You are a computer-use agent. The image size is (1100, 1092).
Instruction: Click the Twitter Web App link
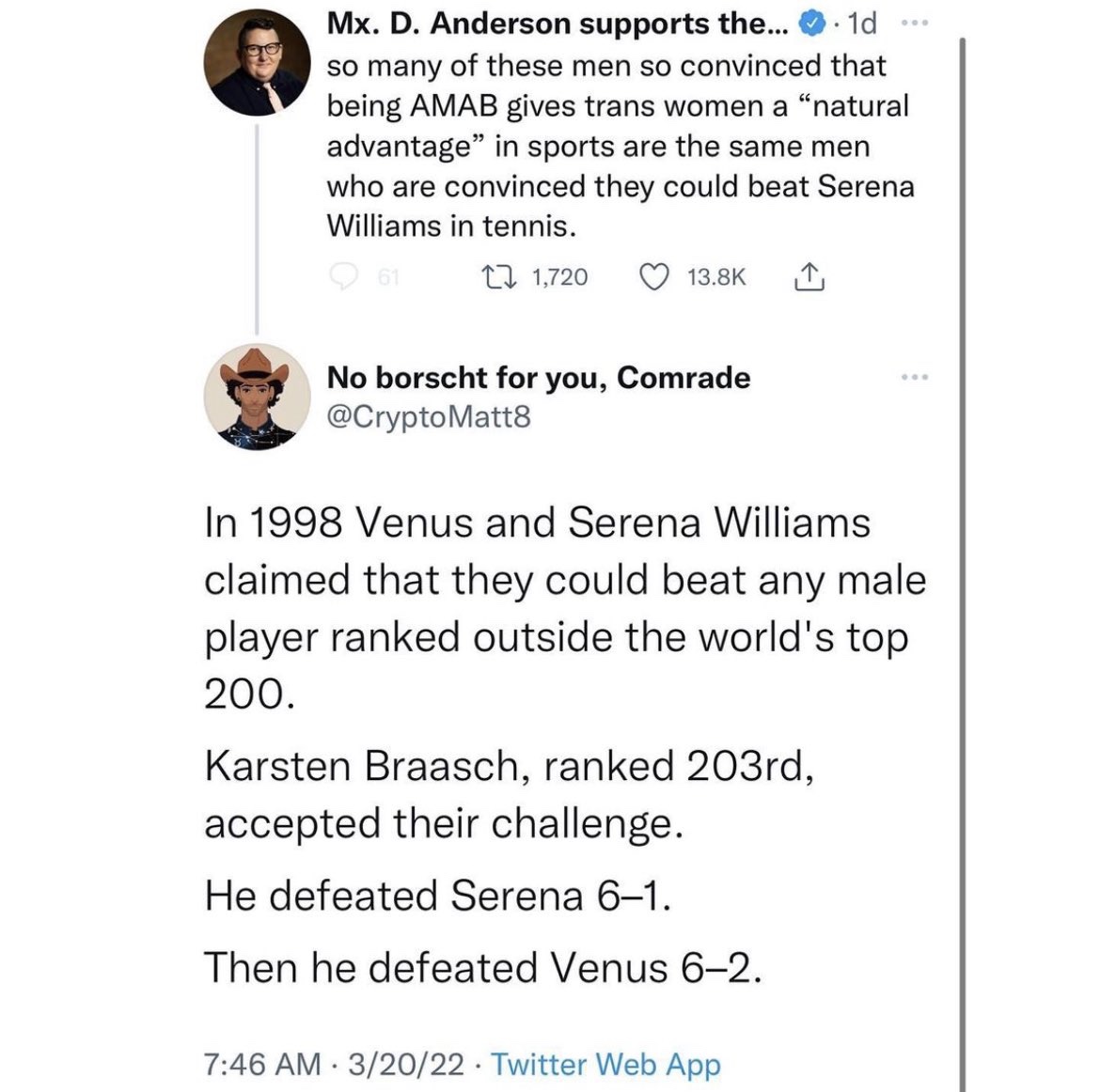point(605,1064)
